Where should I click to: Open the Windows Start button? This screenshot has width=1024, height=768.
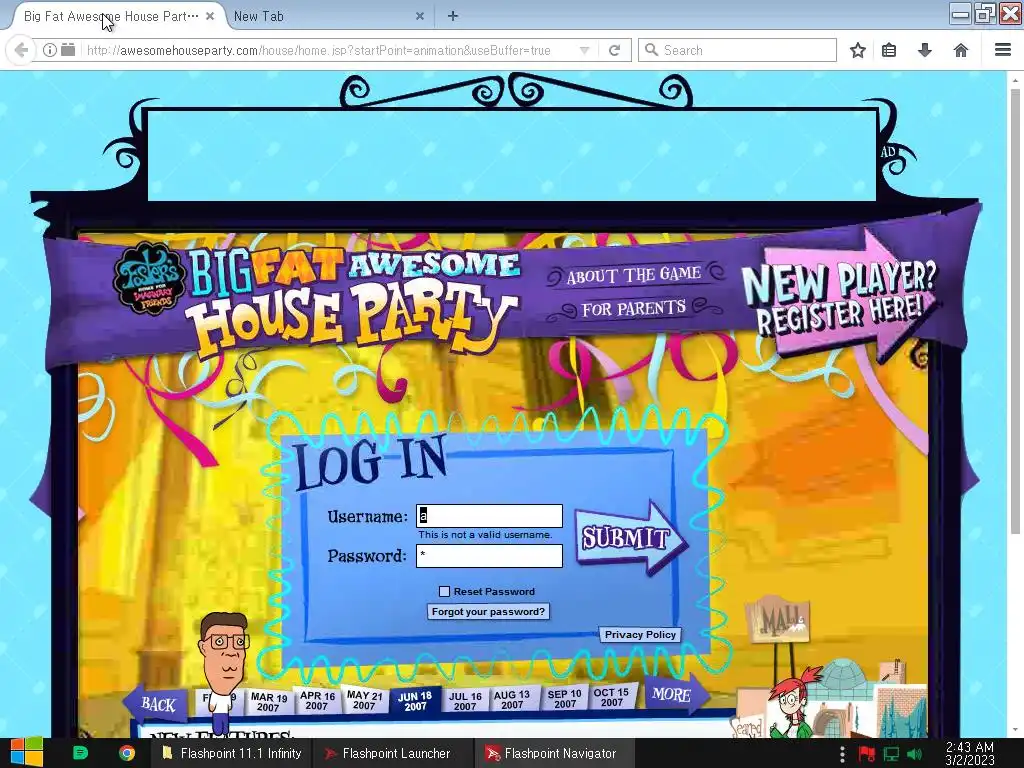[26, 753]
